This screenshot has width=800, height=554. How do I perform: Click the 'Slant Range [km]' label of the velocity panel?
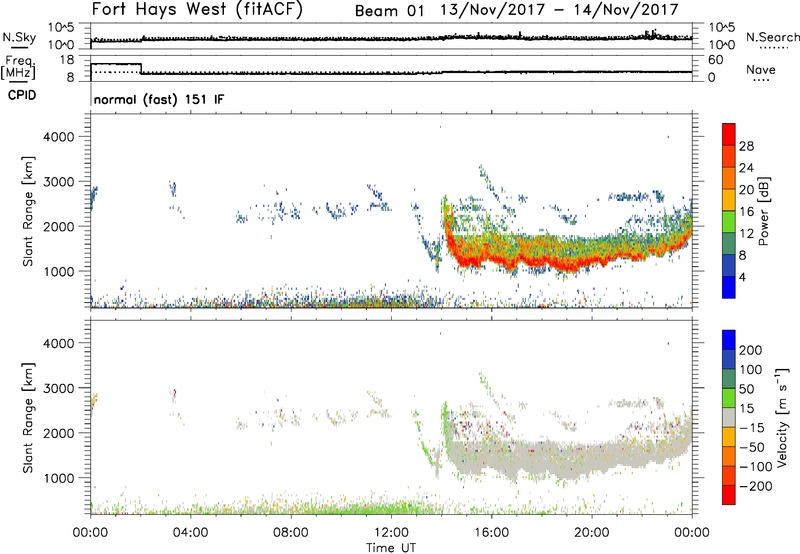(x=28, y=417)
